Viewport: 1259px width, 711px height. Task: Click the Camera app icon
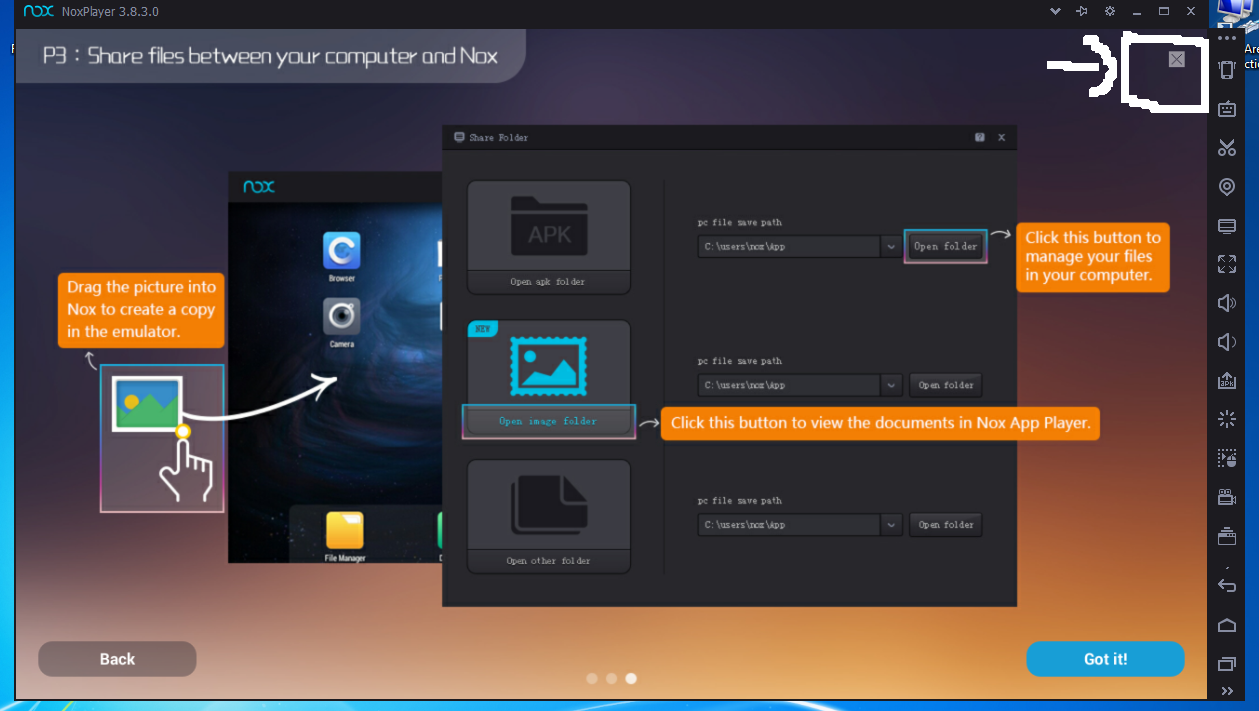[x=342, y=317]
